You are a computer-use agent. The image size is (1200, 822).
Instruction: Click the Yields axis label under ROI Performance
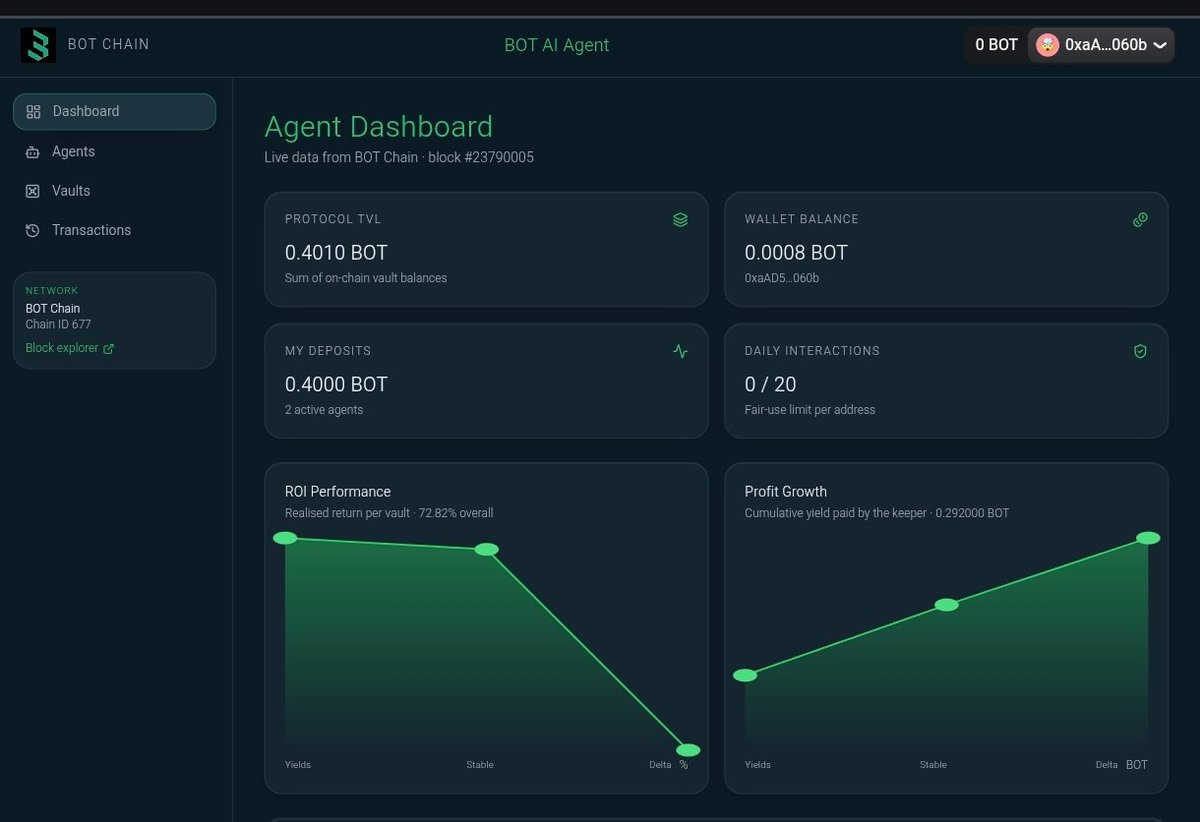click(x=298, y=765)
